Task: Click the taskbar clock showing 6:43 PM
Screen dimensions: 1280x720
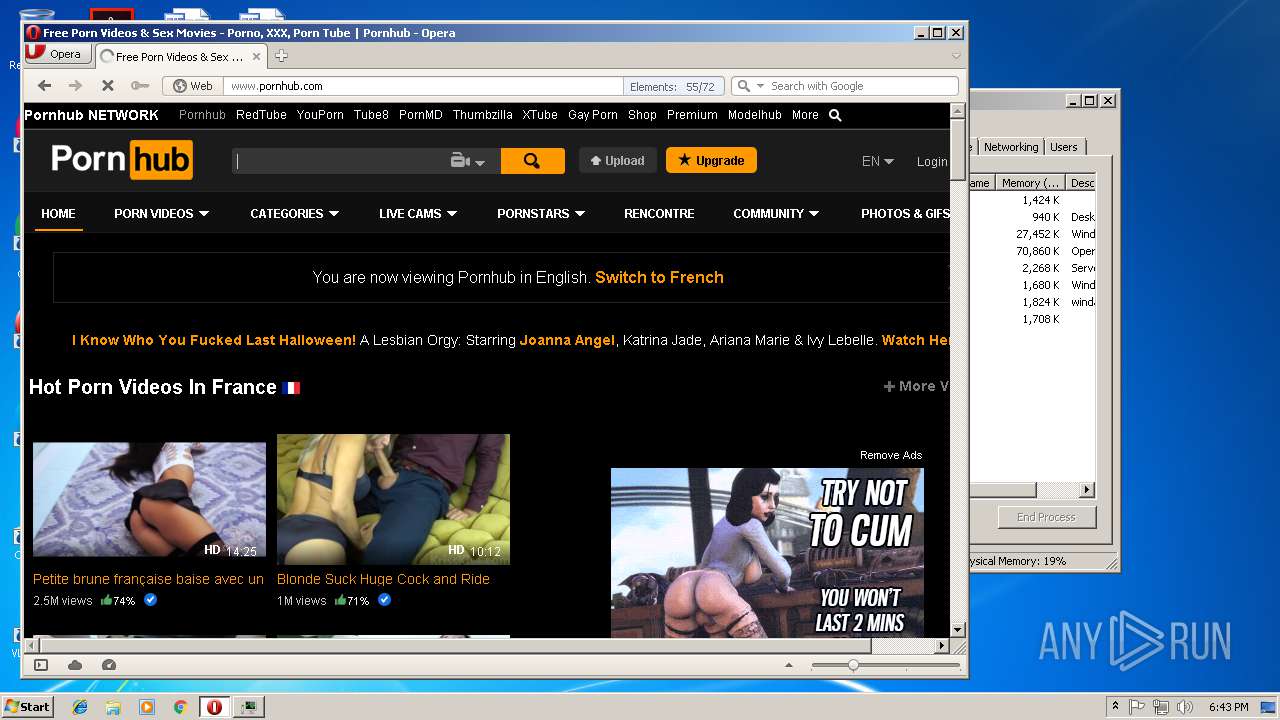Action: pyautogui.click(x=1228, y=707)
